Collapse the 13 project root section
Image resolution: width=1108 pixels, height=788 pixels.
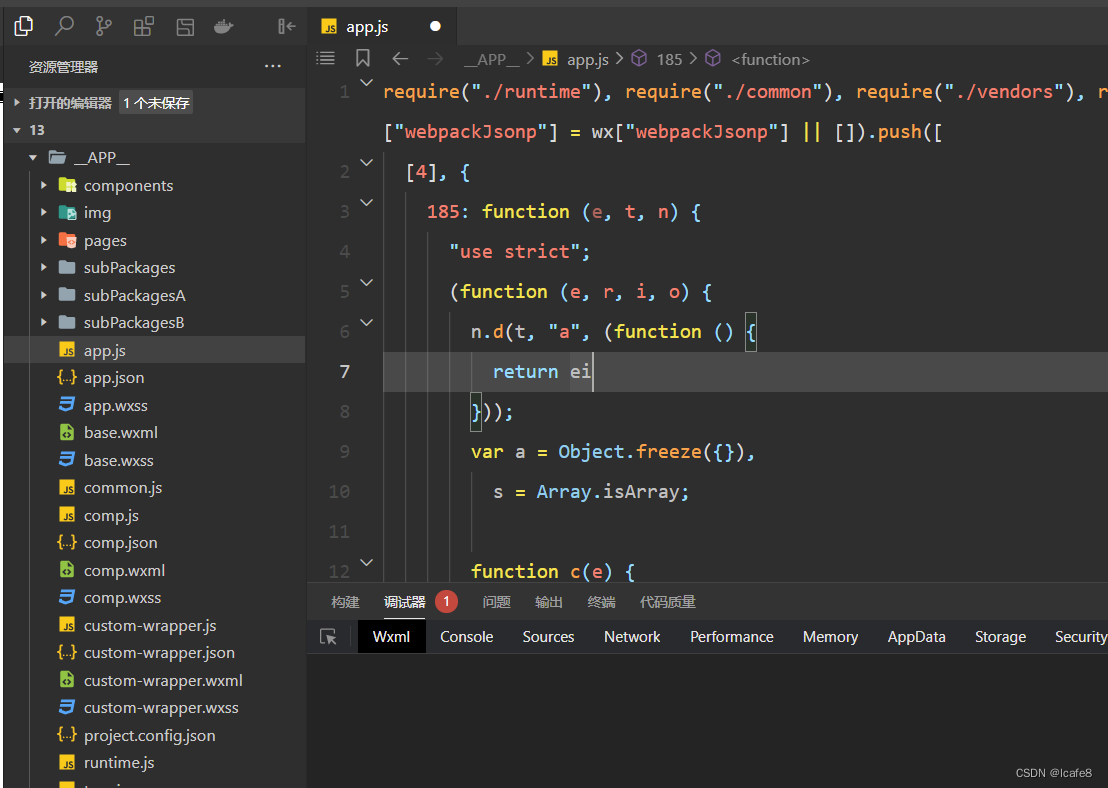coord(17,130)
